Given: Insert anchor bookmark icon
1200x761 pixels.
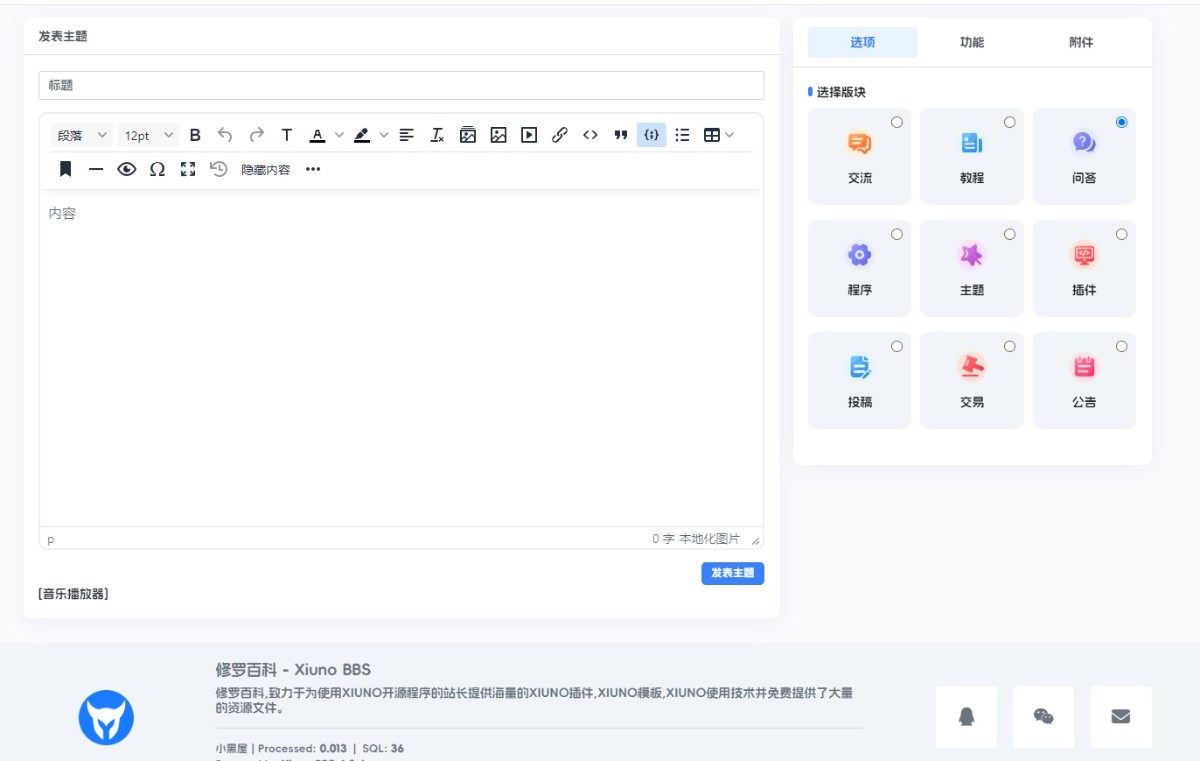Looking at the screenshot, I should pyautogui.click(x=66, y=169).
